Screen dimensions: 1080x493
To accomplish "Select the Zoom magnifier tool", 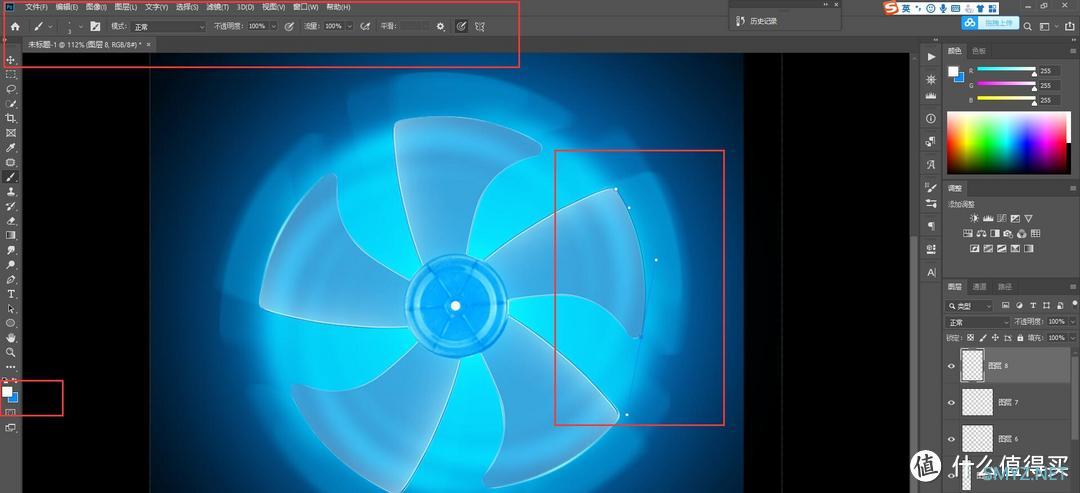I will [11, 352].
